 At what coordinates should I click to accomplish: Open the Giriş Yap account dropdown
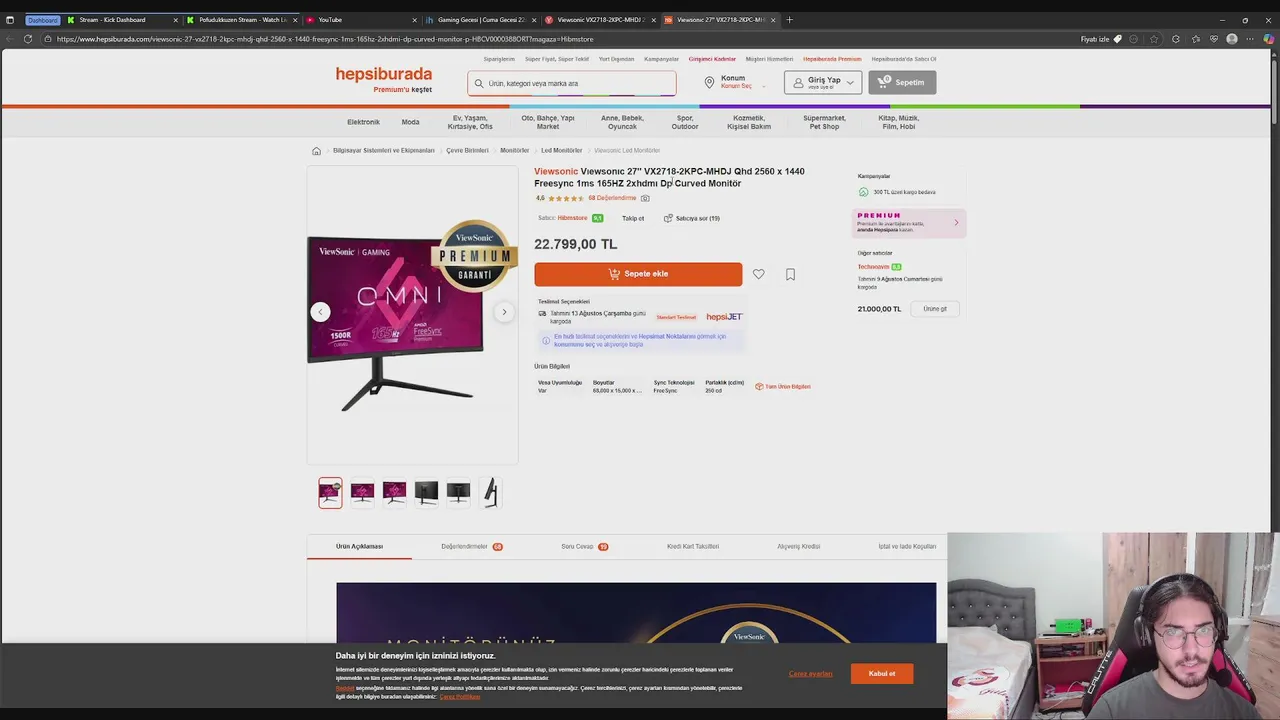pos(823,82)
